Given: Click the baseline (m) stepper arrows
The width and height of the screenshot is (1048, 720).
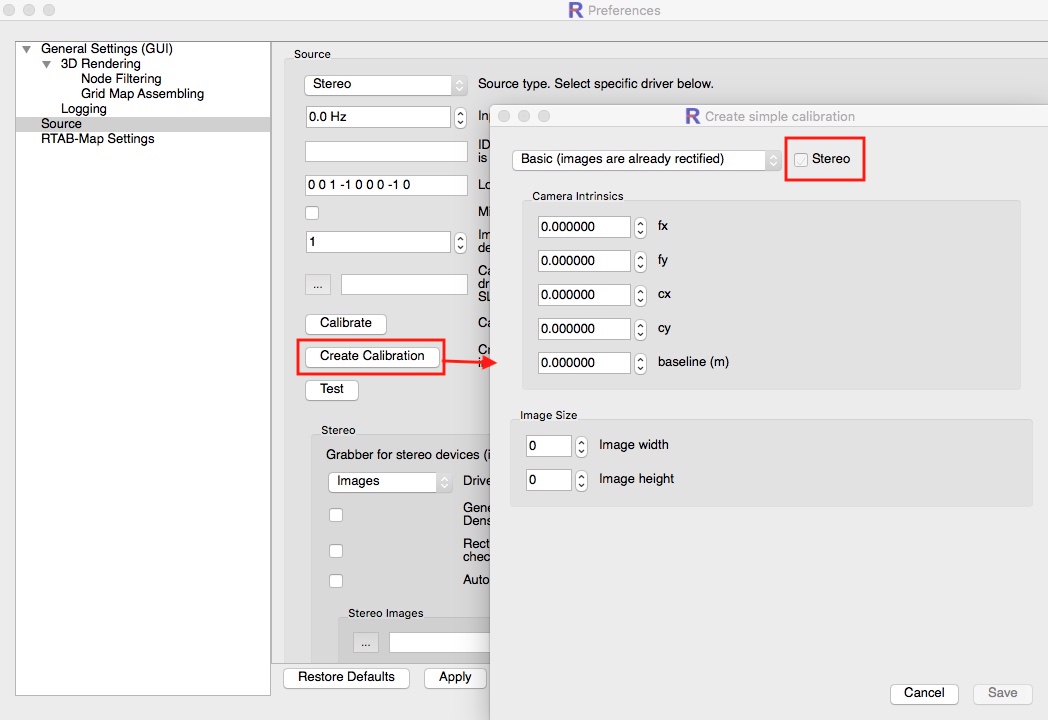Looking at the screenshot, I should tap(641, 363).
